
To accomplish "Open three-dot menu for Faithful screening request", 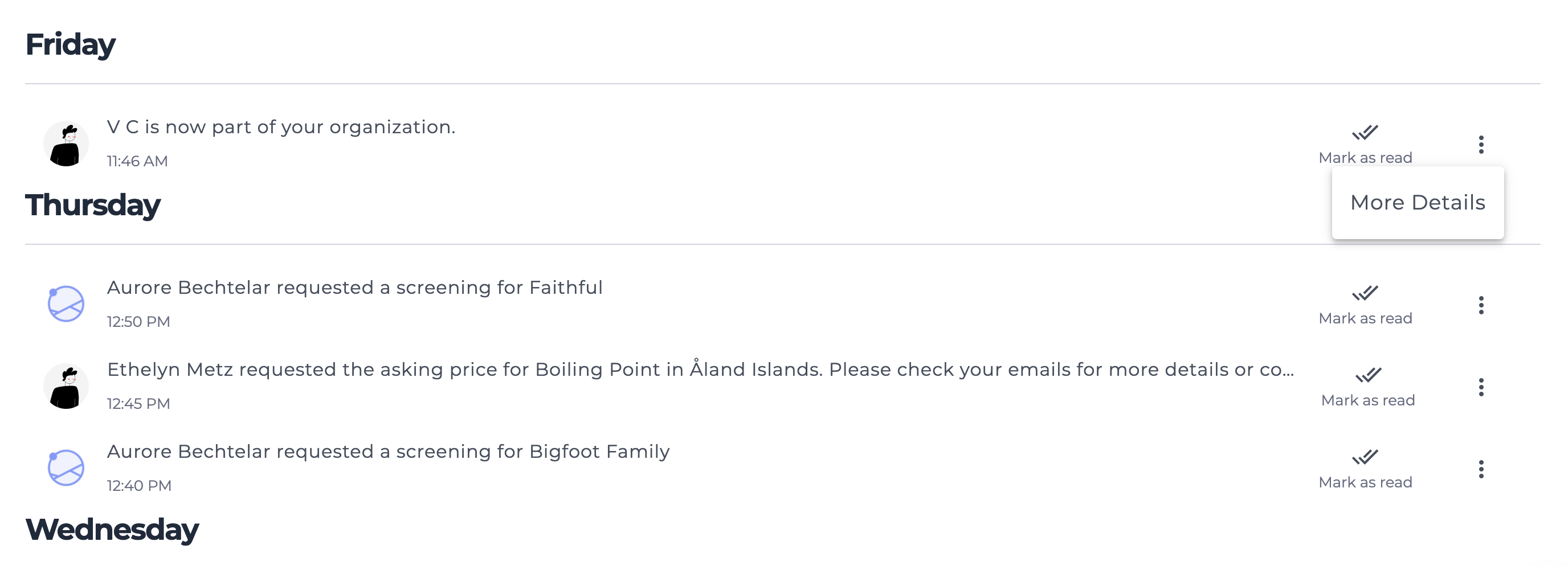I will 1481,305.
